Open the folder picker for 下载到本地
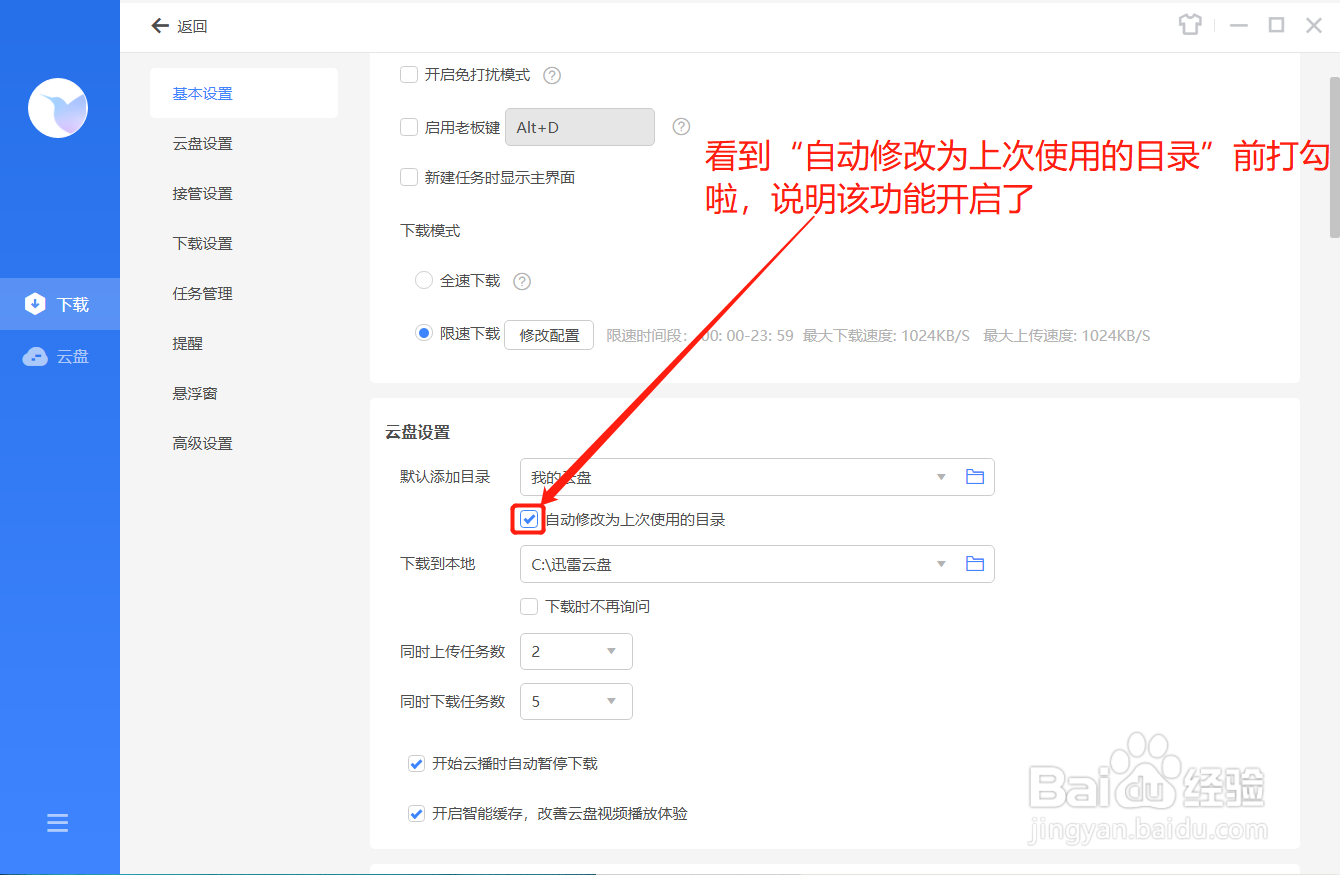The height and width of the screenshot is (875, 1340). [x=975, y=563]
